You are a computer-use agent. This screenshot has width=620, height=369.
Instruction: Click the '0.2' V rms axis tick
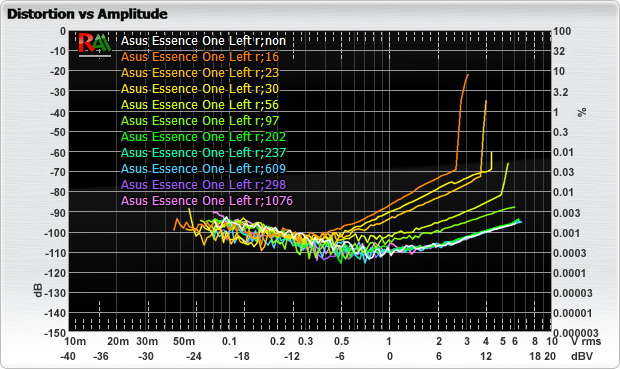278,341
